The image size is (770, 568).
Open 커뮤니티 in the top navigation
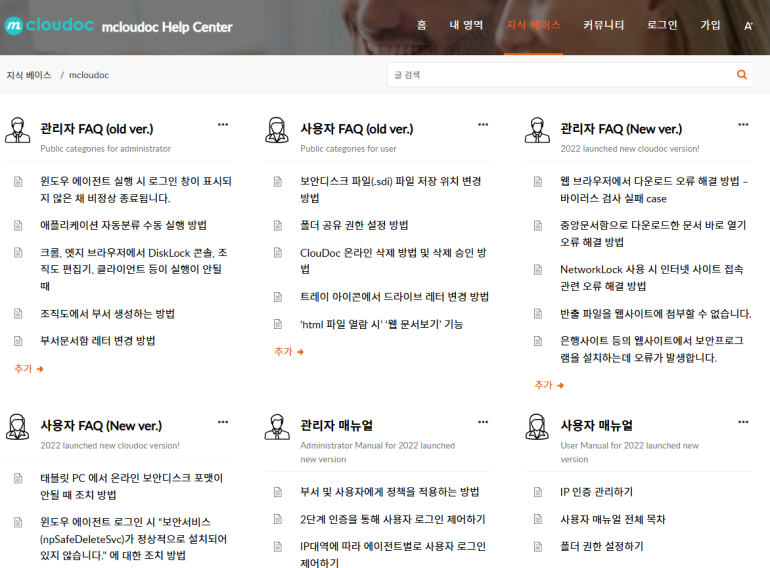604,25
